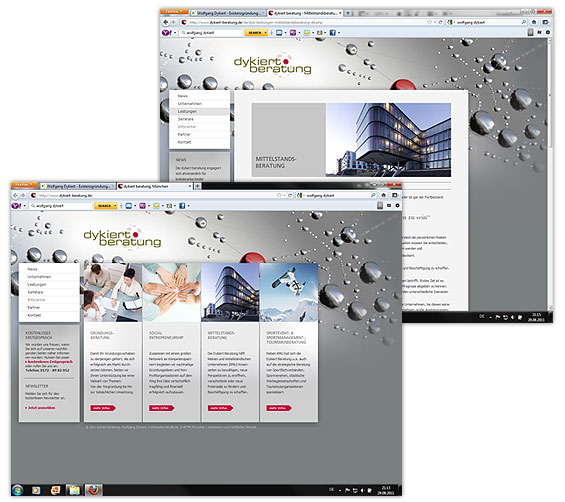
Task: Launch Windows Media Player from the taskbar
Action: coord(36,490)
